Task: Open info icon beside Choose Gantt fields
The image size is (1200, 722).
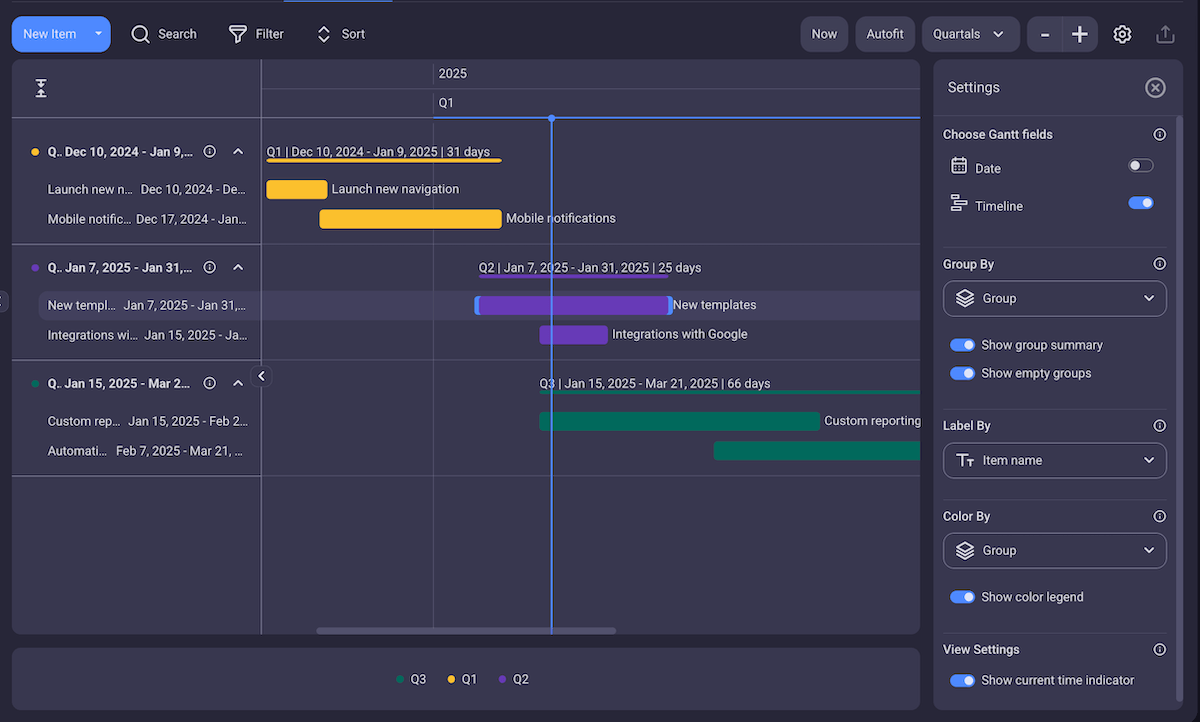Action: pos(1160,134)
